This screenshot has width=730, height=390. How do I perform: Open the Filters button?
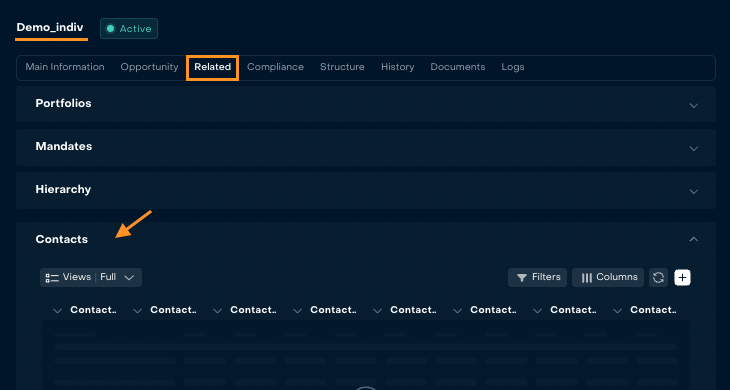pyautogui.click(x=537, y=277)
